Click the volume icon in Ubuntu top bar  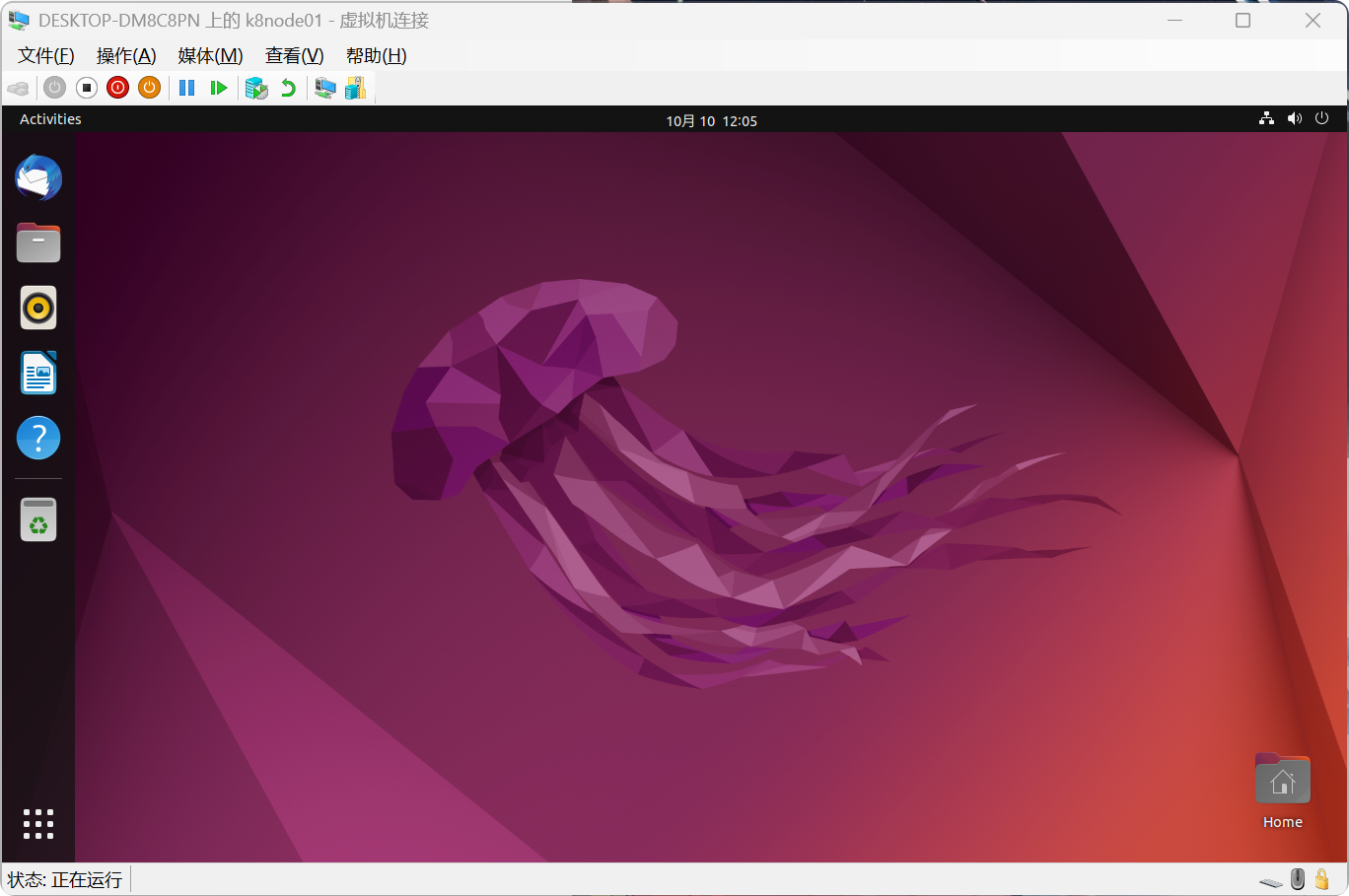[x=1294, y=118]
